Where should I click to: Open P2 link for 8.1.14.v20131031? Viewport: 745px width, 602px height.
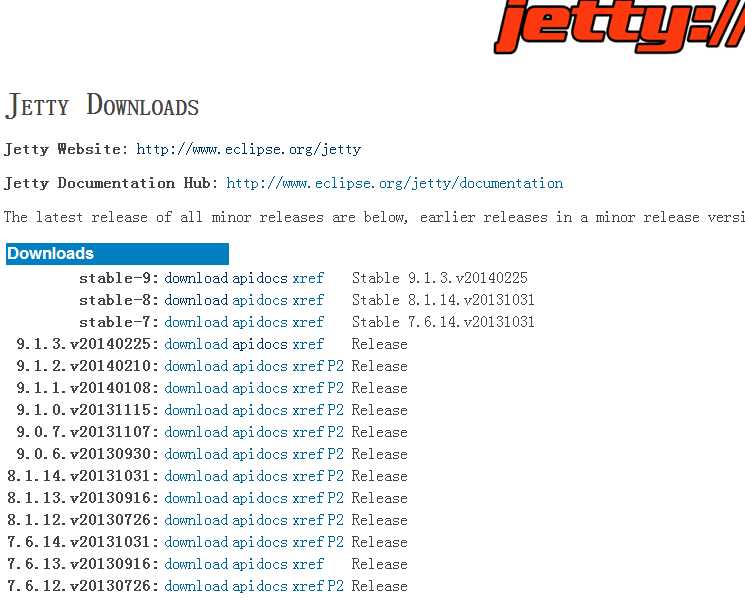(335, 476)
